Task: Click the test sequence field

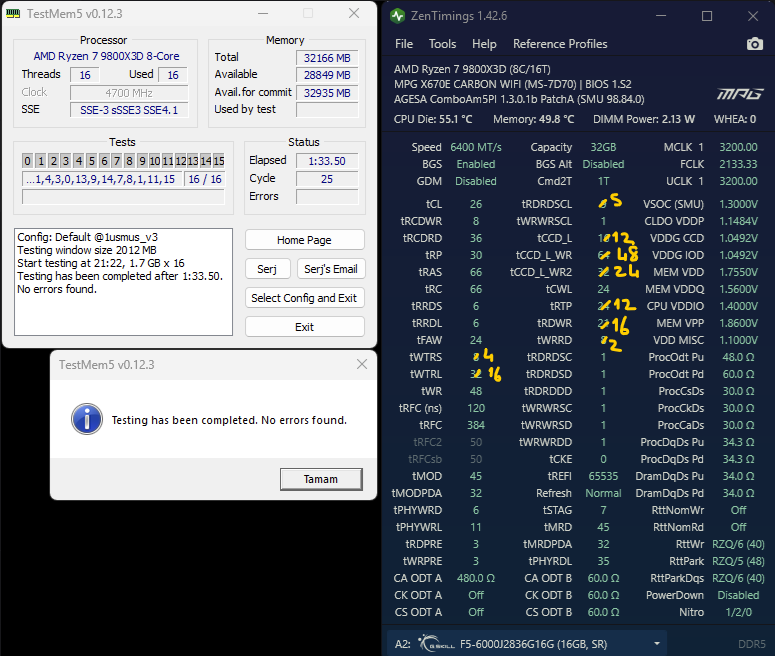Action: [x=101, y=179]
